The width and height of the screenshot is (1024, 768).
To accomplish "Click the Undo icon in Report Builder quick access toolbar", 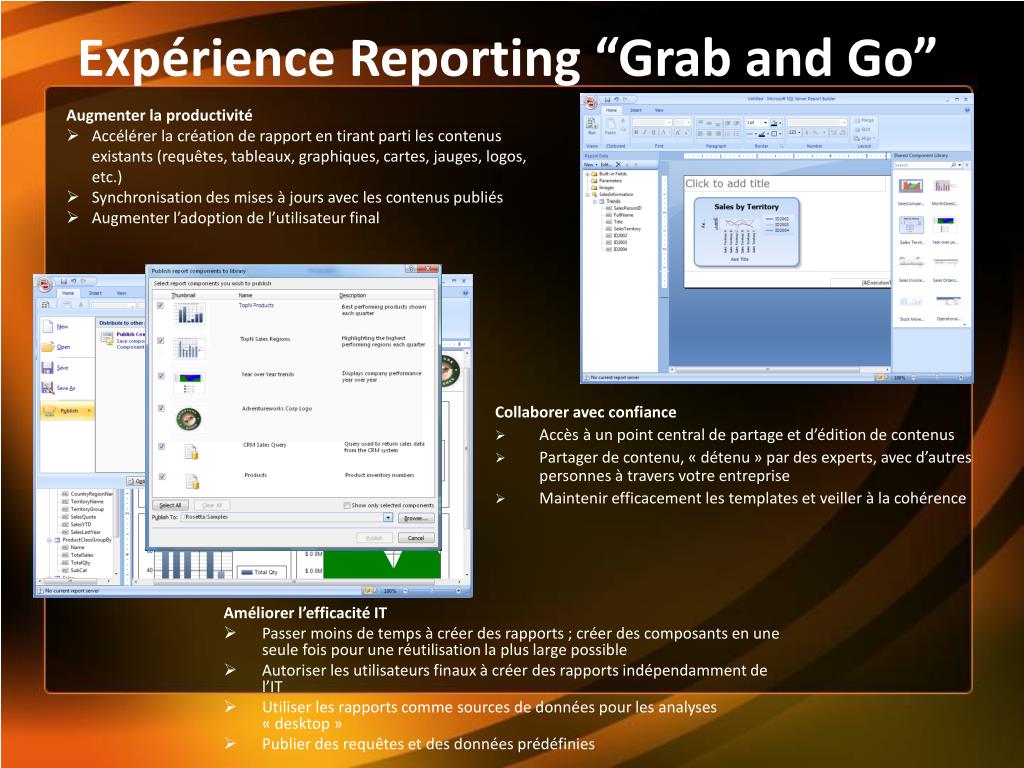I will pyautogui.click(x=616, y=100).
